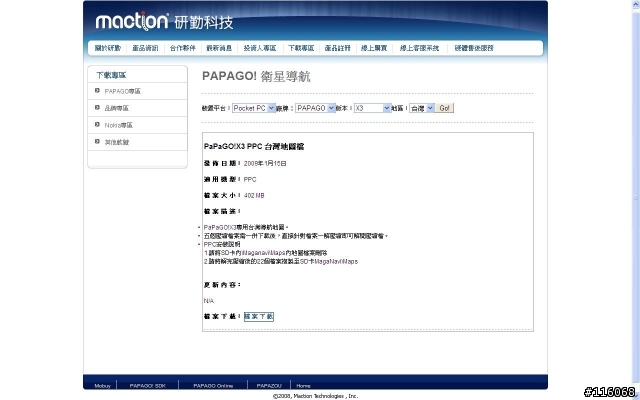Expand the 台灣 region dropdown

click(x=422, y=108)
